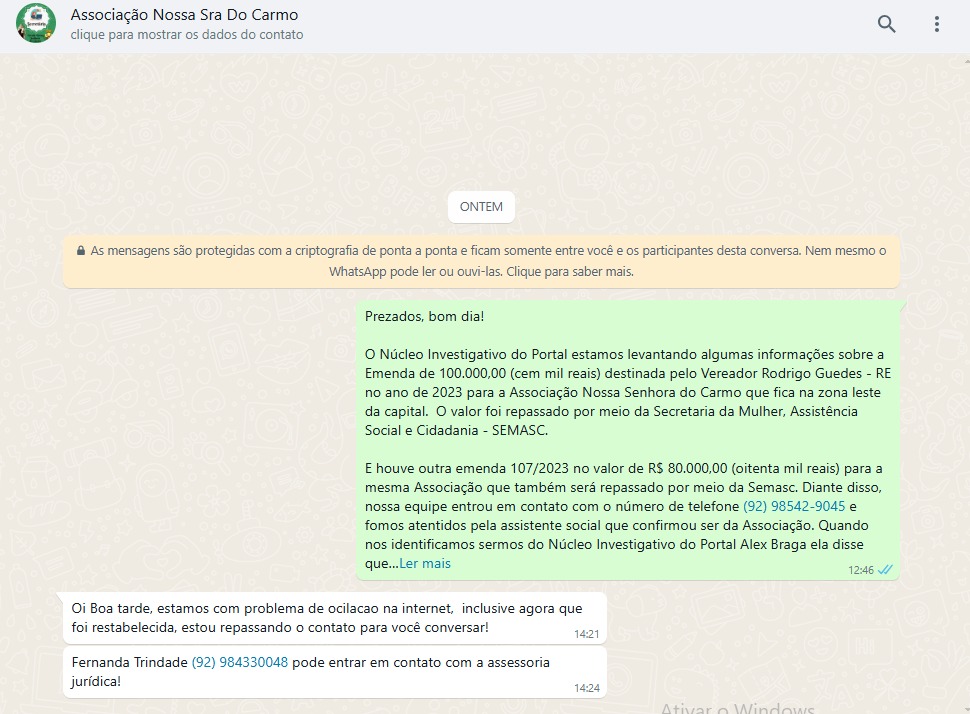Click the 12:46 sent message timestamp
This screenshot has width=970, height=714.
click(861, 570)
